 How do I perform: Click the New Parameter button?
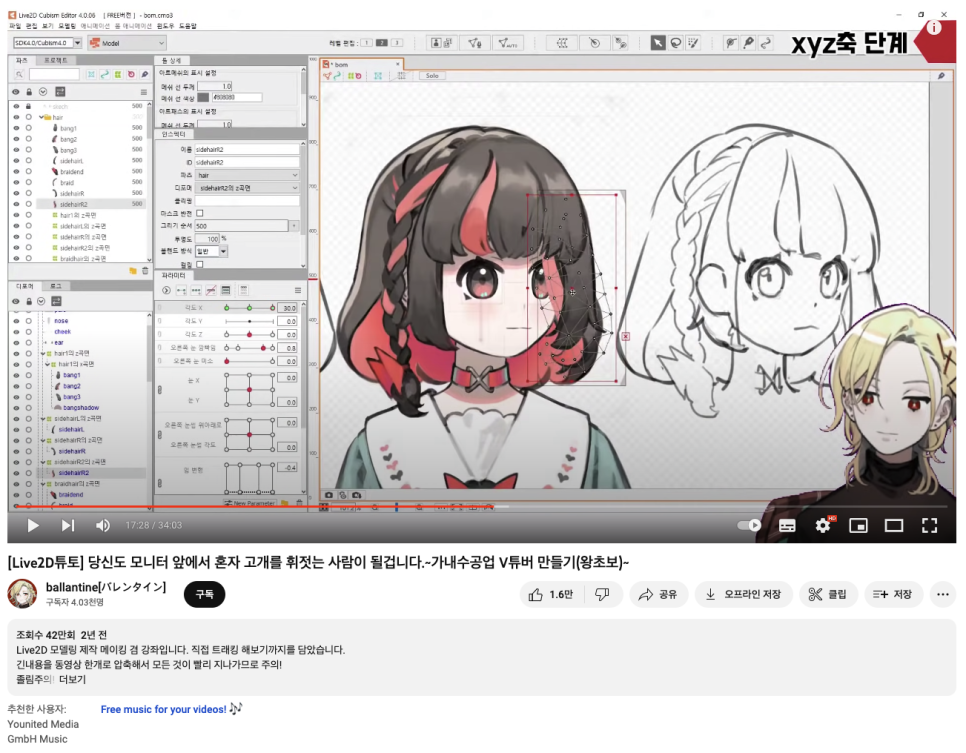(250, 503)
